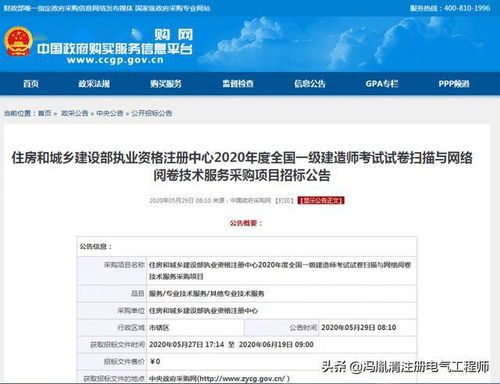Click the national emblem logo icon
The height and width of the screenshot is (384, 500).
(x=18, y=42)
